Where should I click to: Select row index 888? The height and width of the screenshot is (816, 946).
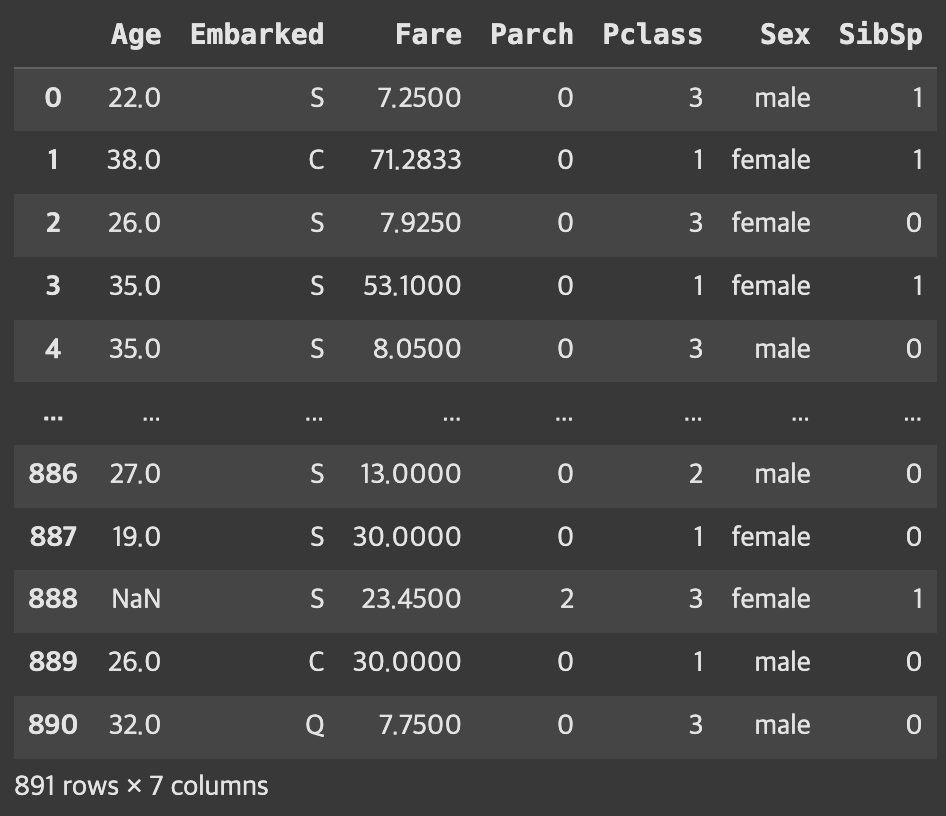(x=53, y=599)
